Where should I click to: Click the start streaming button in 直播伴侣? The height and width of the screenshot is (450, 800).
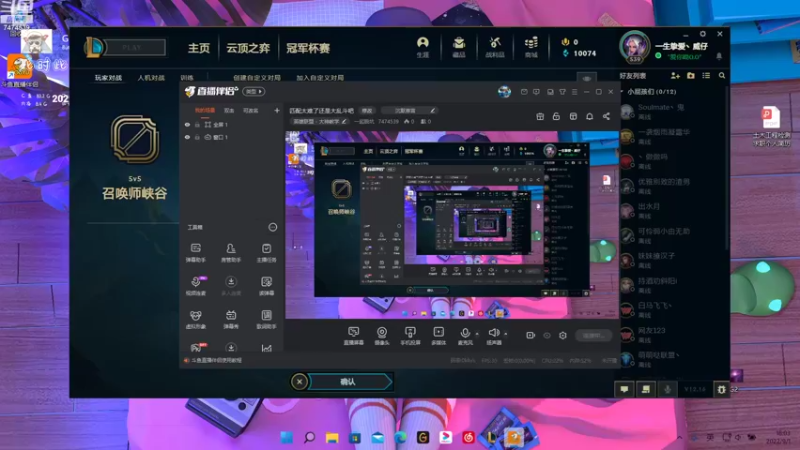click(x=593, y=335)
